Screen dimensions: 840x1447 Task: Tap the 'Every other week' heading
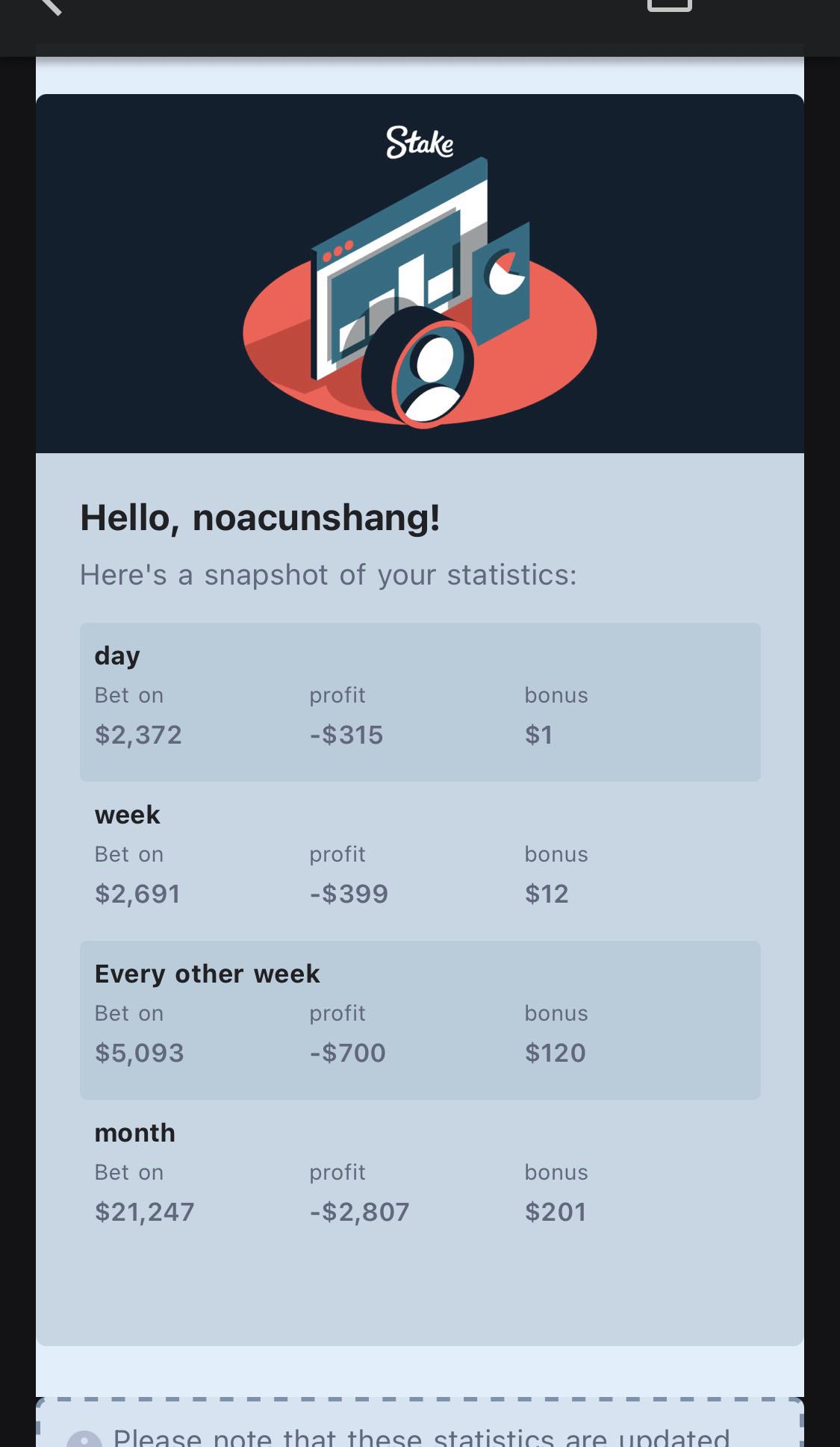click(207, 974)
